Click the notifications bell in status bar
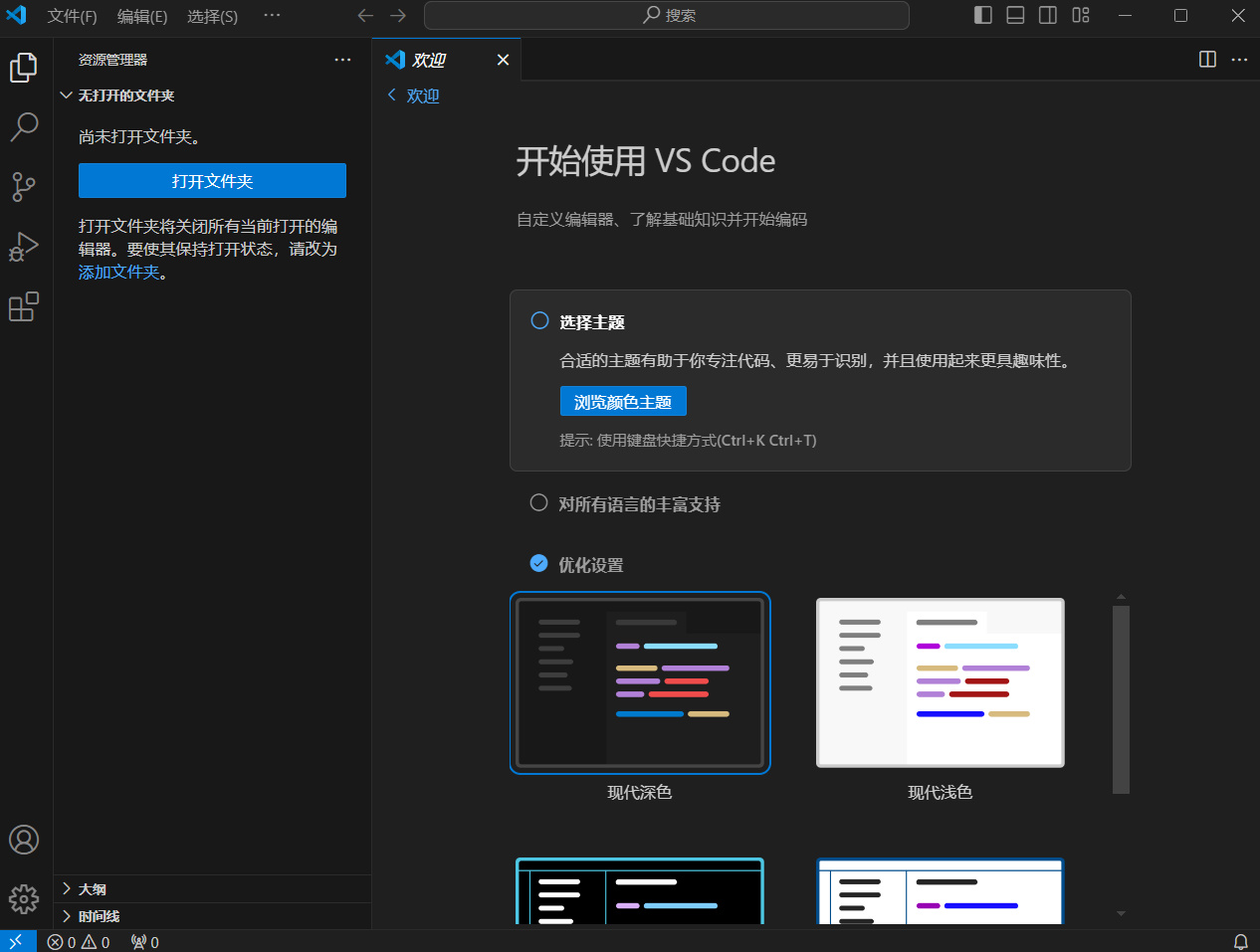 pos(1241,941)
